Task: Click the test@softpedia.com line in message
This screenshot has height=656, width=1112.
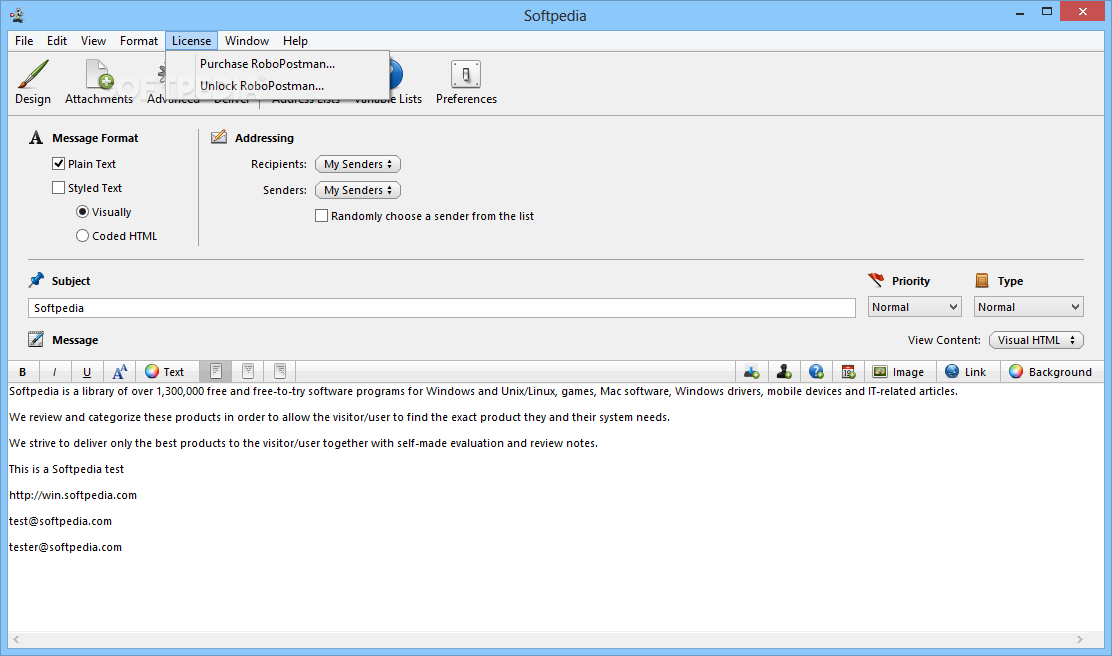Action: [60, 521]
